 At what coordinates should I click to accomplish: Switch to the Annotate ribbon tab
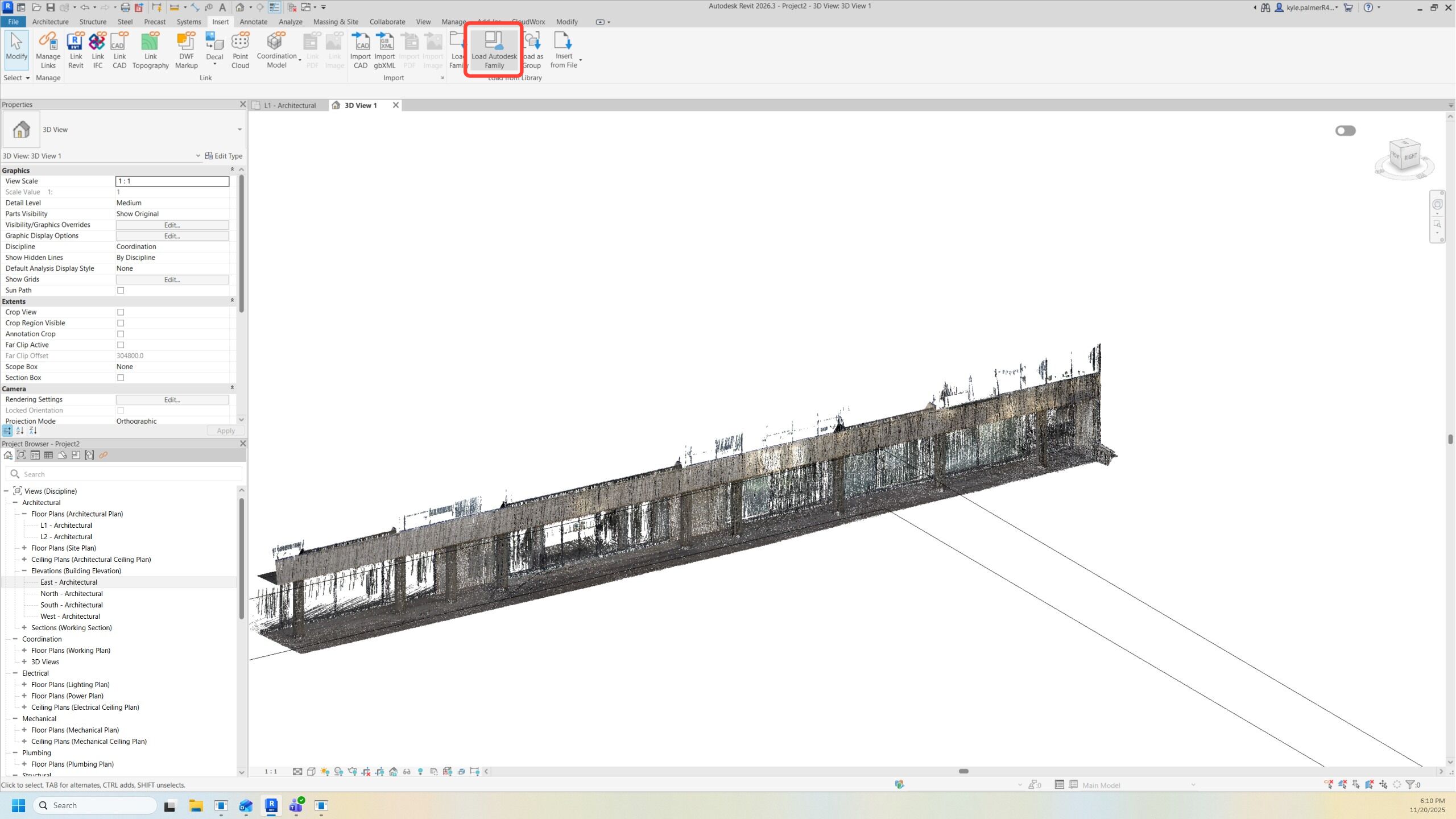click(253, 22)
